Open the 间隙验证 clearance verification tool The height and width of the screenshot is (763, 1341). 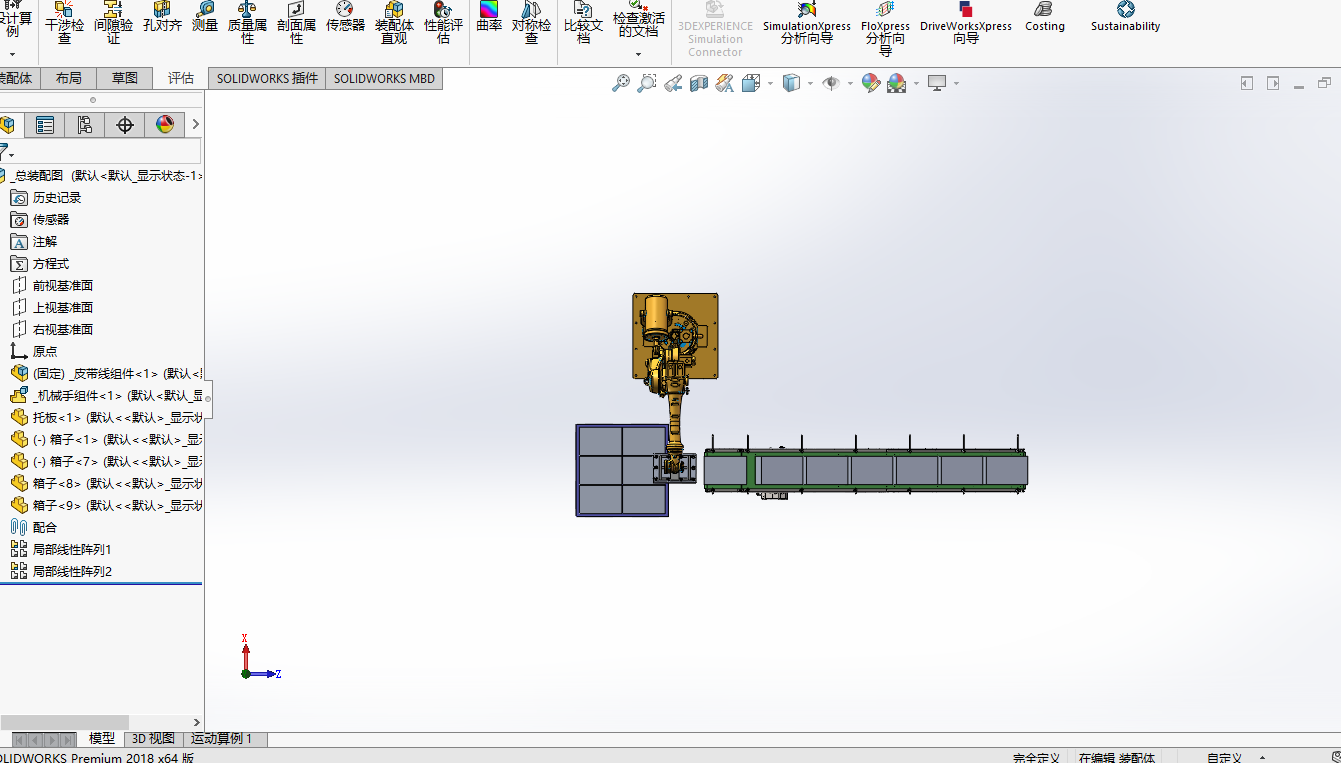pyautogui.click(x=113, y=22)
